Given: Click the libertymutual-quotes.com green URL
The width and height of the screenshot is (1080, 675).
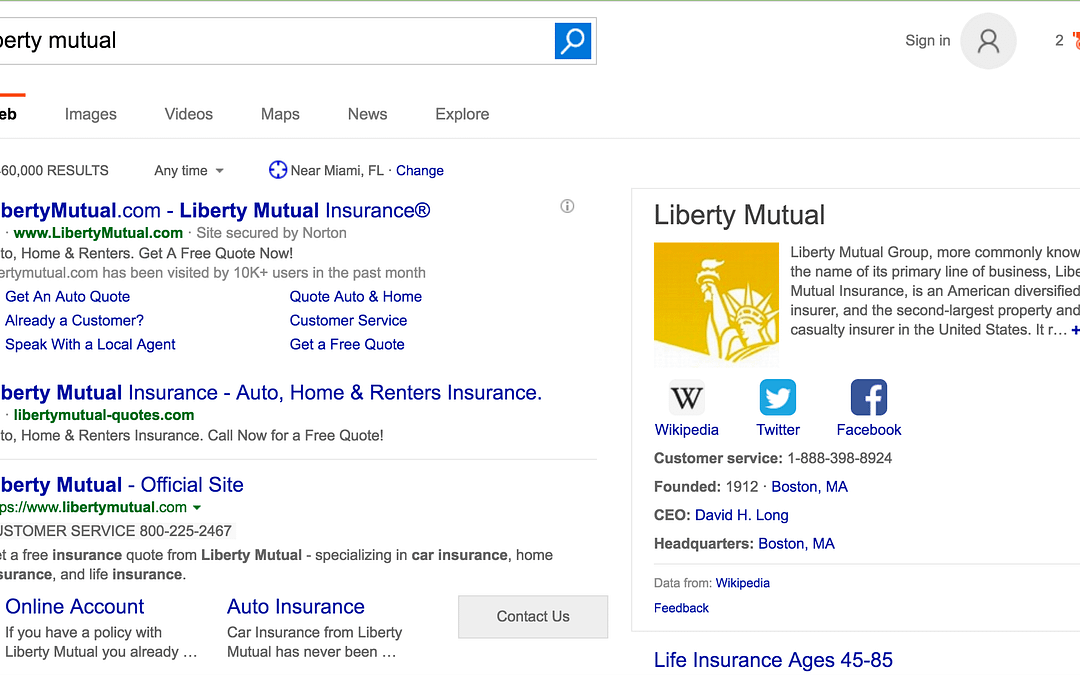Looking at the screenshot, I should pyautogui.click(x=104, y=415).
